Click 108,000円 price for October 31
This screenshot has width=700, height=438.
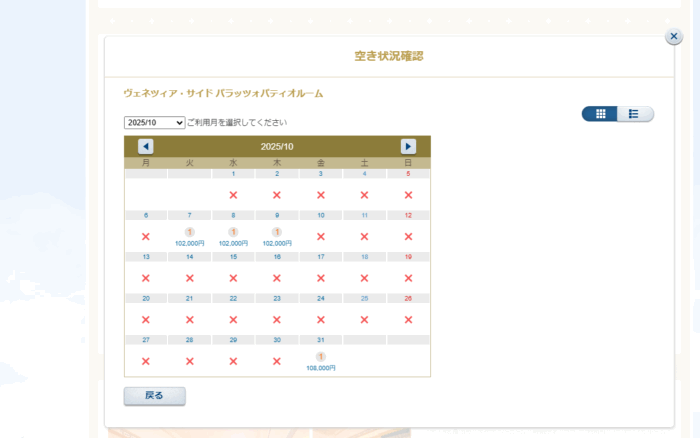point(321,368)
